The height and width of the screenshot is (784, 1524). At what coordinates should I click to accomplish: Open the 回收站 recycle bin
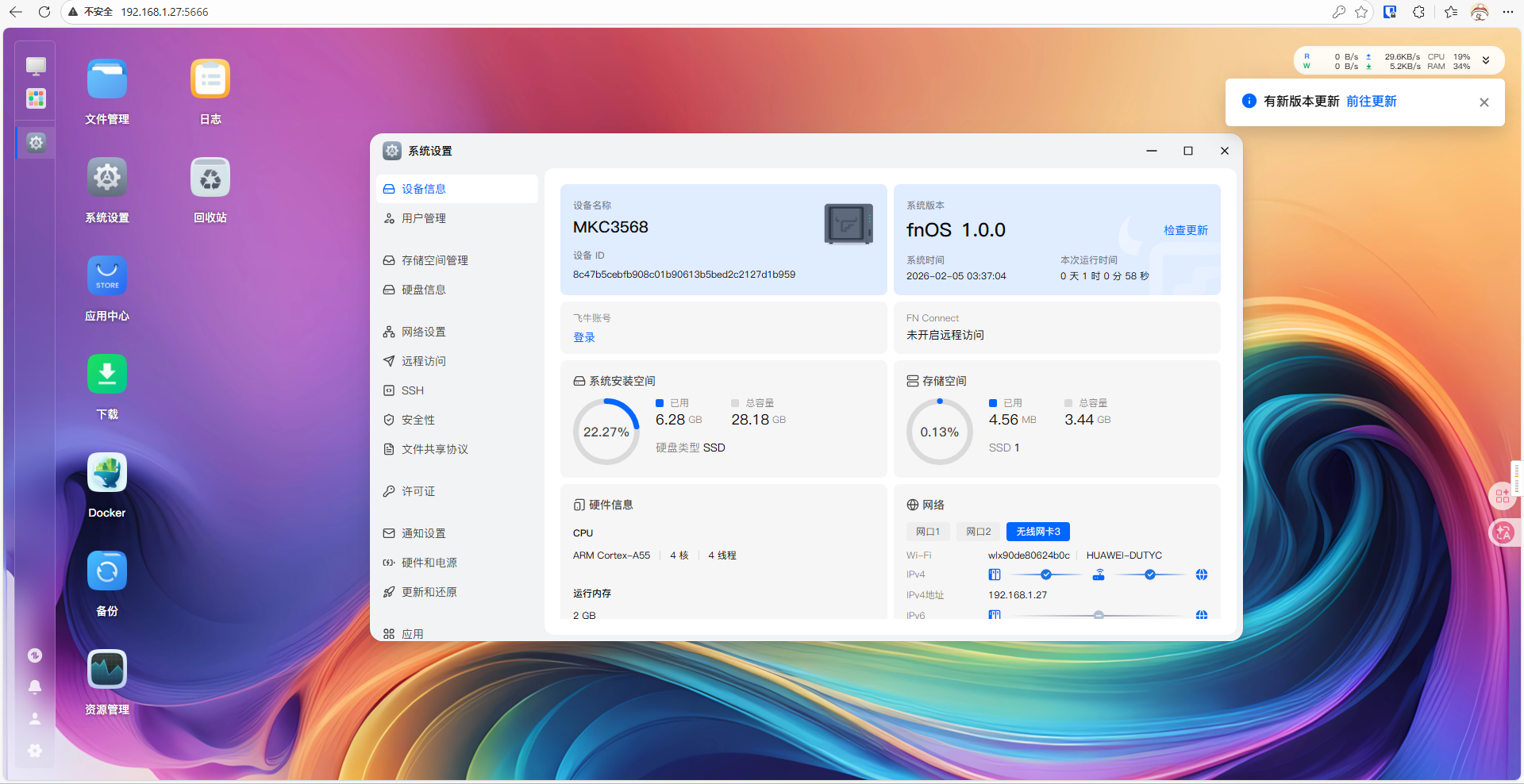[x=210, y=177]
